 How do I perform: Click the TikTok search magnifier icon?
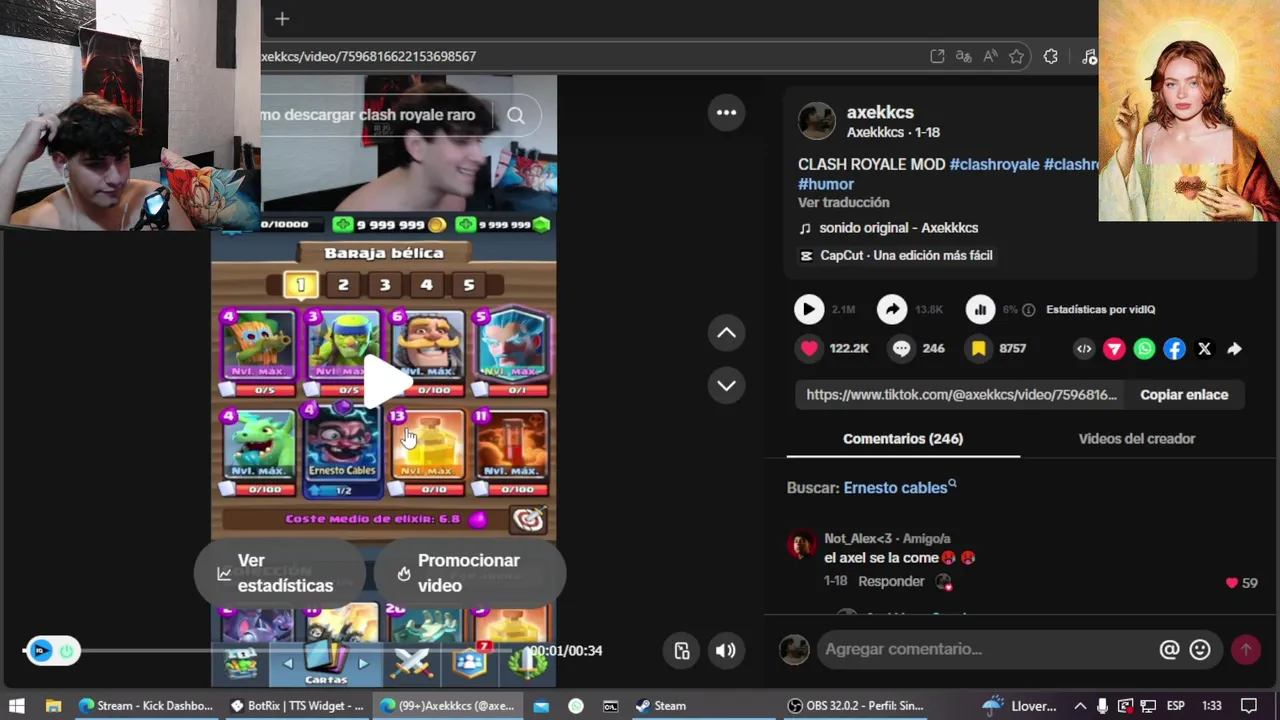(x=515, y=115)
